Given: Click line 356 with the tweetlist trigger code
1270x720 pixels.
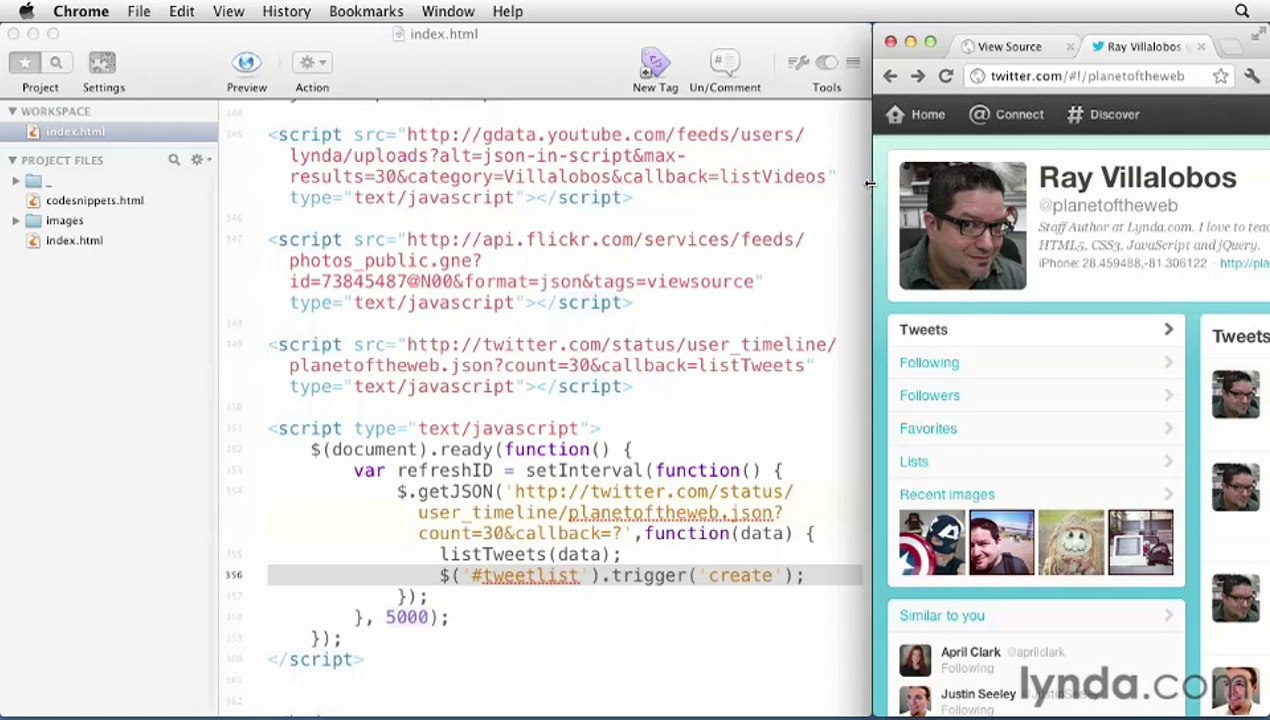Looking at the screenshot, I should [x=565, y=576].
